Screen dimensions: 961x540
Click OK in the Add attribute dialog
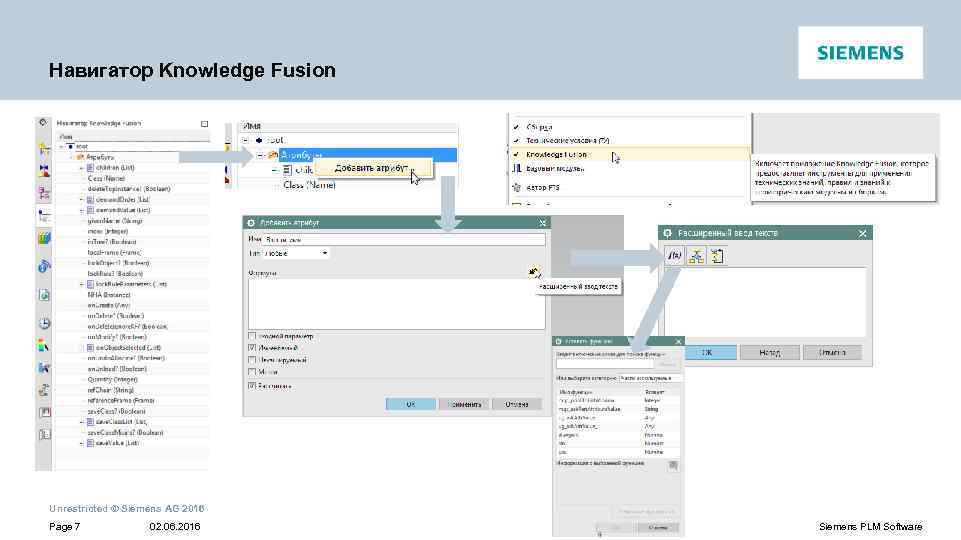pyautogui.click(x=411, y=404)
